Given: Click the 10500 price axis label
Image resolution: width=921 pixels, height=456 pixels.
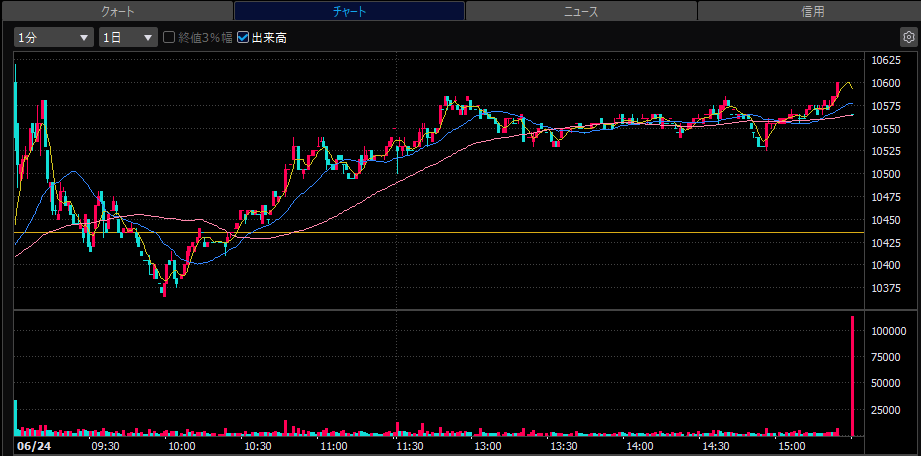Looking at the screenshot, I should [x=885, y=174].
